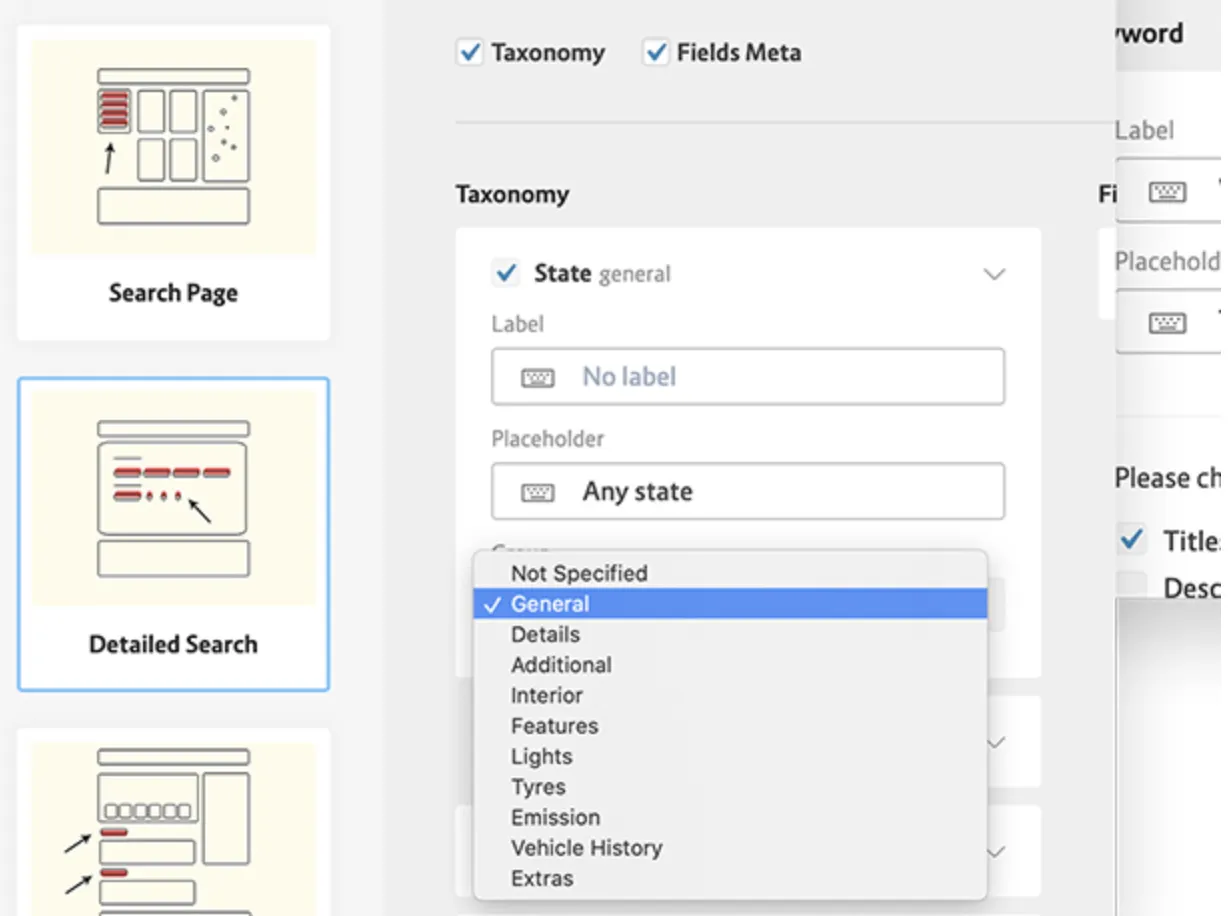
Task: Click the Taxonomy section heading
Action: [512, 194]
